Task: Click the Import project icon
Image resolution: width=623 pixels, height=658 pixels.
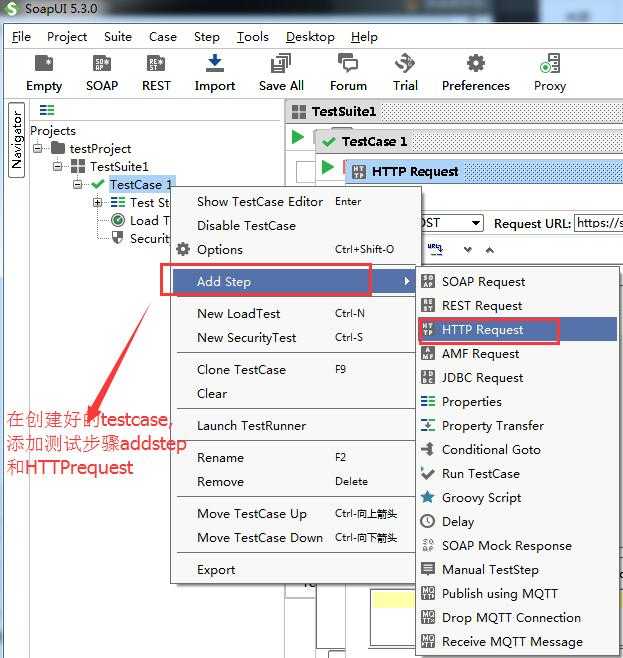Action: coord(215,63)
